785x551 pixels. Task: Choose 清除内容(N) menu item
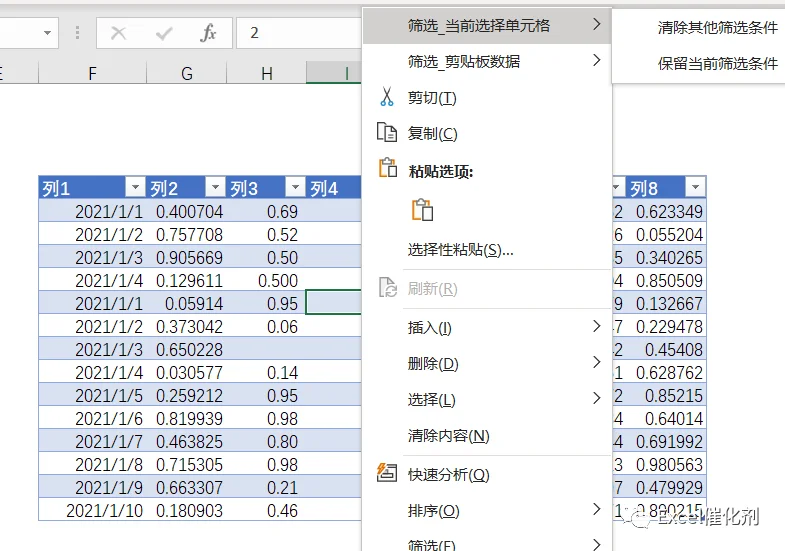tap(487, 436)
